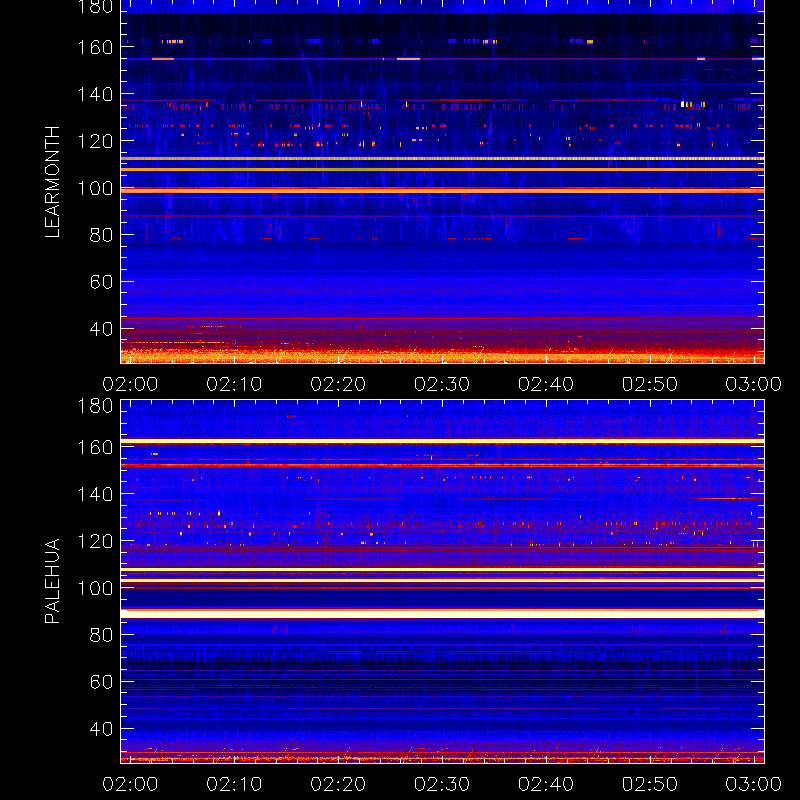The height and width of the screenshot is (800, 800).
Task: Click the PALEHUA station axis label
Action: [53, 581]
